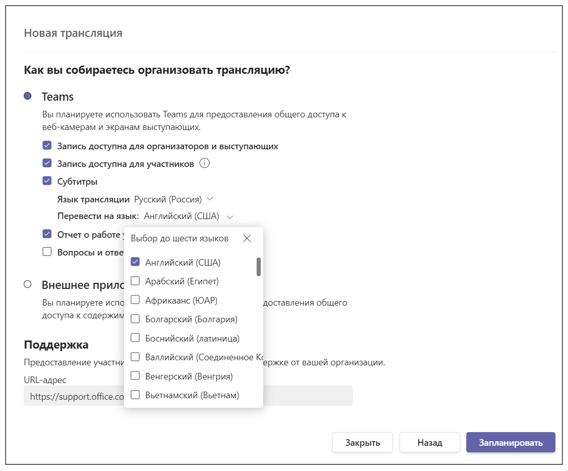Select the Внешнее приложение radio button
This screenshot has width=568, height=471.
[28, 284]
